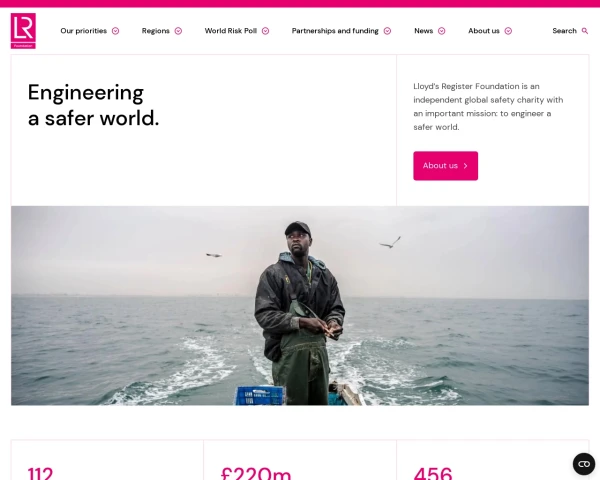
Task: Click the fisherman hero image
Action: tap(300, 305)
